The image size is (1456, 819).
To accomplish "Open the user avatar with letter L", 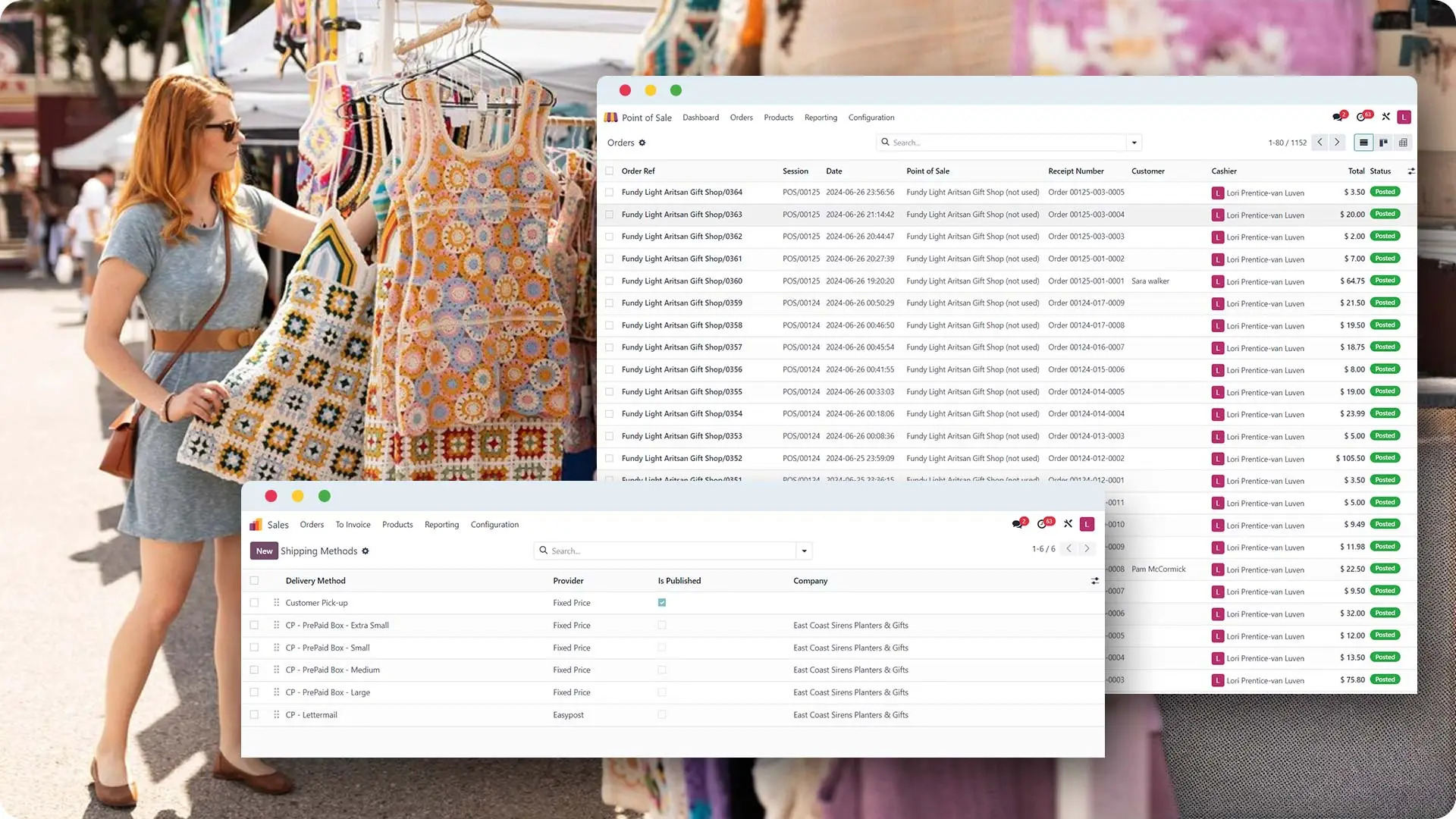I will point(1404,117).
